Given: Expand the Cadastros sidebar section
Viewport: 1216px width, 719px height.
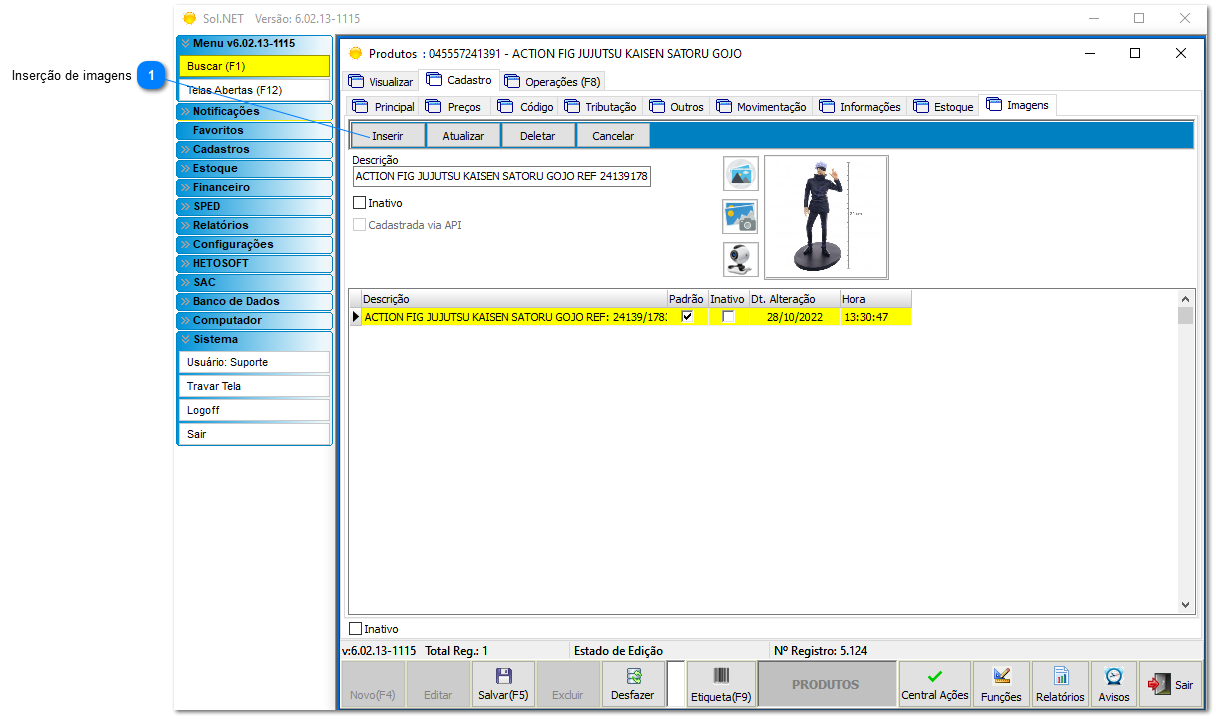Looking at the screenshot, I should [x=254, y=149].
